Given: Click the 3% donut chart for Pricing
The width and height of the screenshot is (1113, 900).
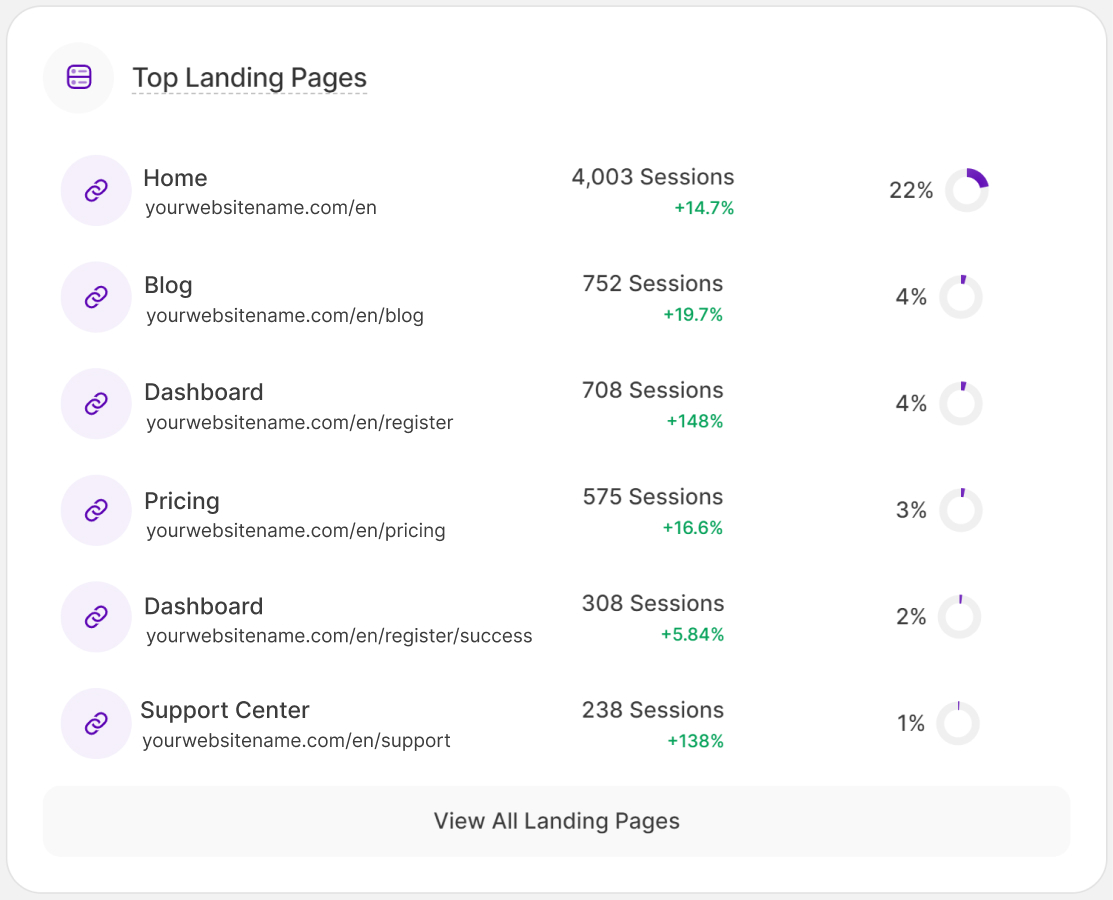Looking at the screenshot, I should [961, 510].
